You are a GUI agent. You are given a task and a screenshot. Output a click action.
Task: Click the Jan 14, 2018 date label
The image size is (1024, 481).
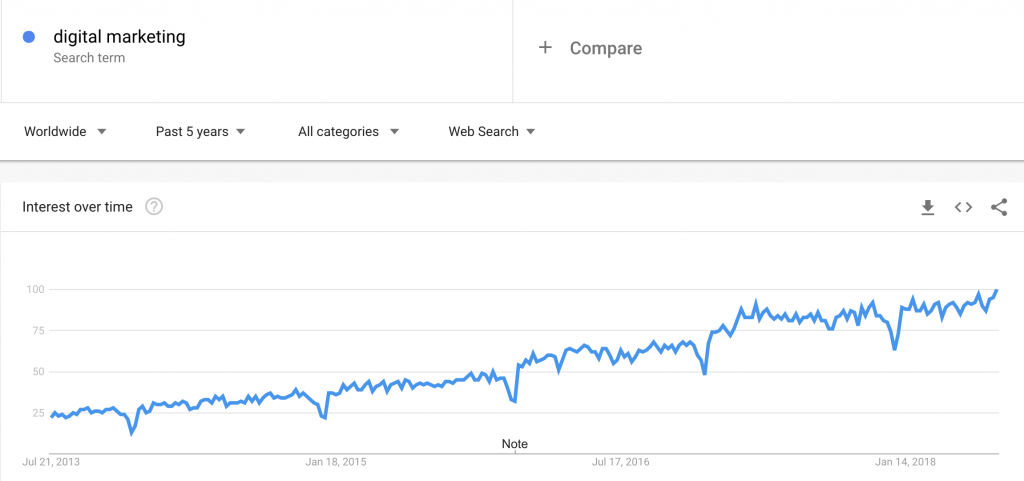(904, 462)
